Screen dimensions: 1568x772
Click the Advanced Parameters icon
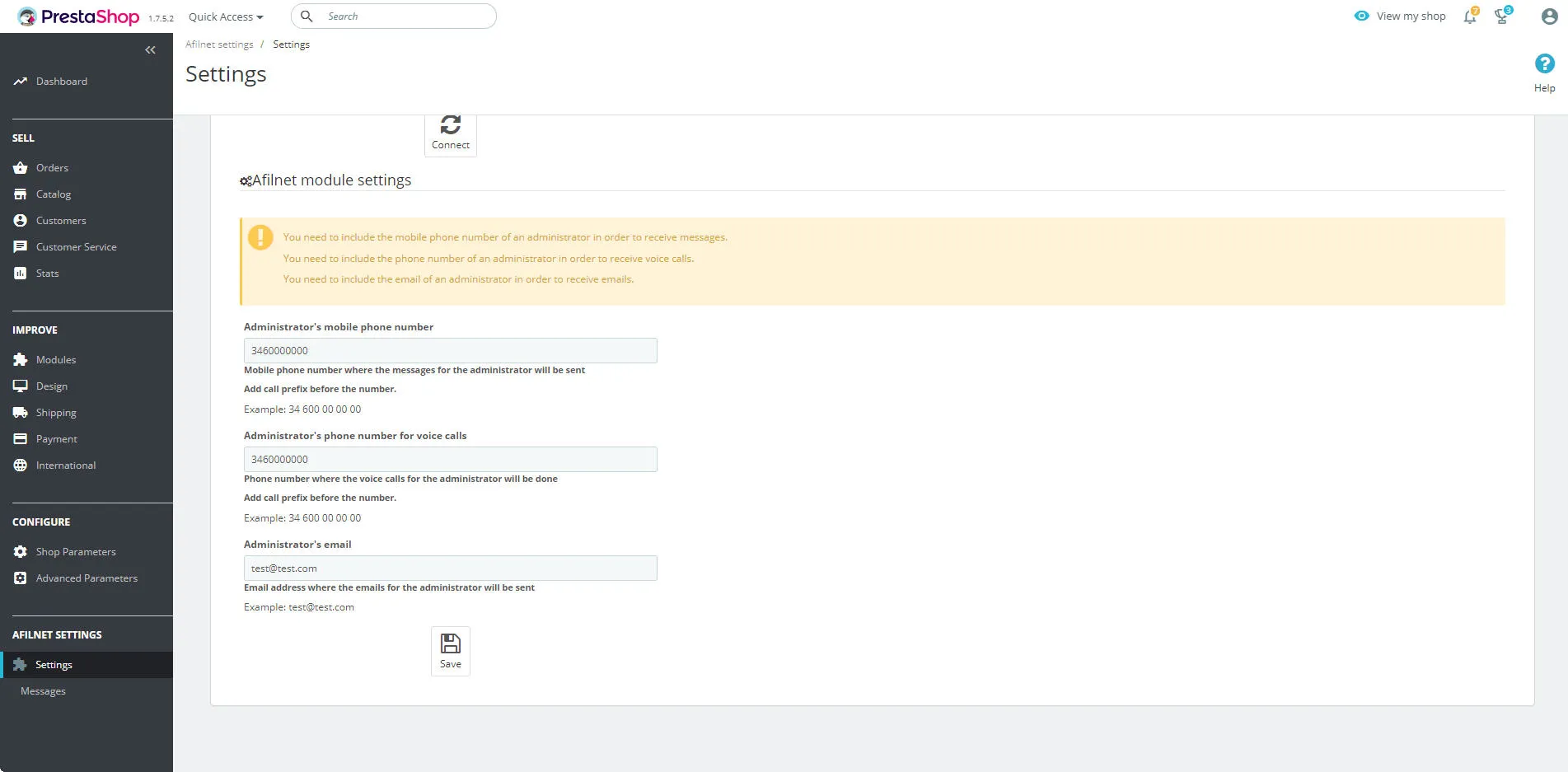21,578
